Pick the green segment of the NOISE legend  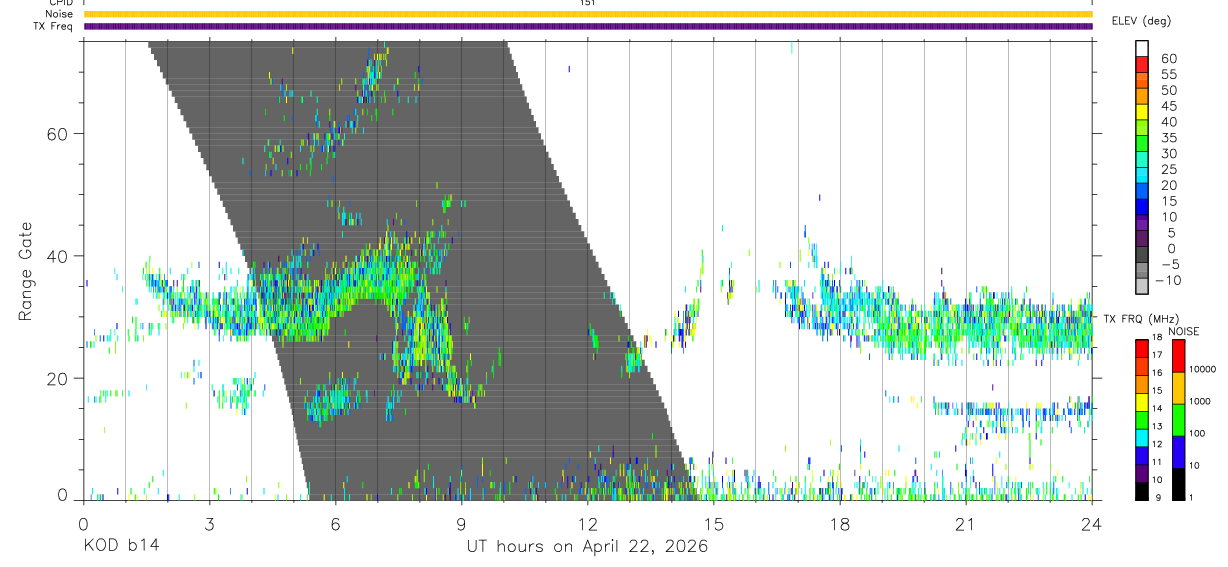[x=1179, y=419]
